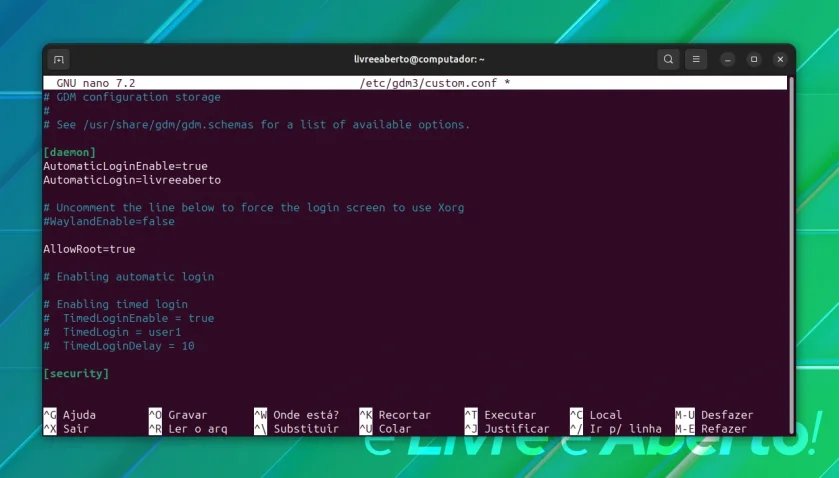Select the terminal's vertical scrollbar
840x478 pixels.
click(791, 255)
